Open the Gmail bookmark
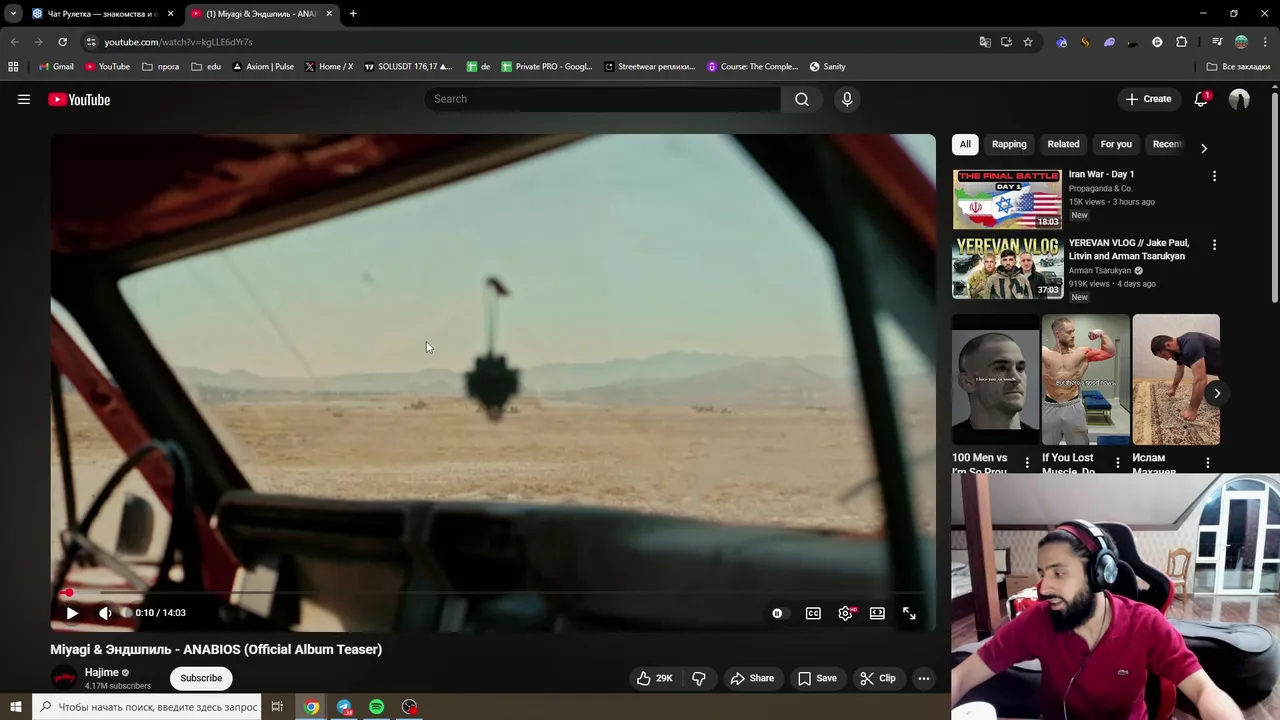1280x720 pixels. click(x=56, y=67)
